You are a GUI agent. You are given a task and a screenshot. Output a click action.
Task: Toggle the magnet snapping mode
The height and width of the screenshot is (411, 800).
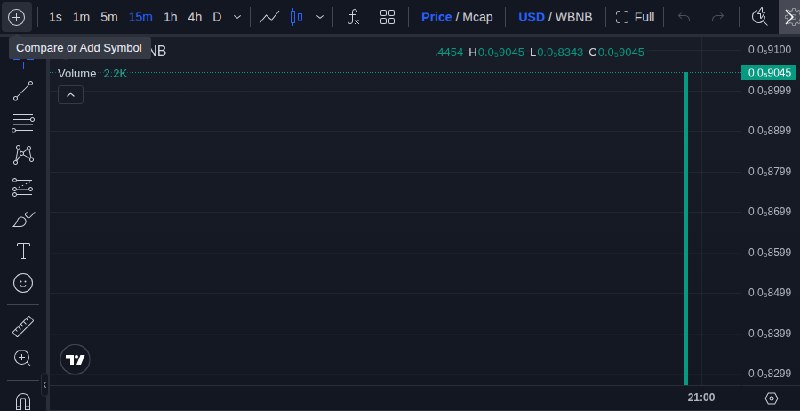click(23, 401)
